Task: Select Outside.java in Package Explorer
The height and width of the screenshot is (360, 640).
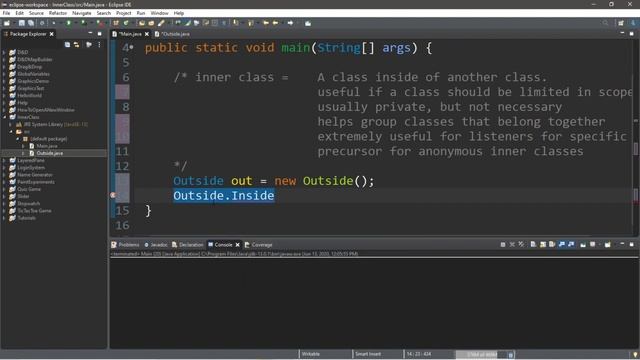Action: pos(50,153)
